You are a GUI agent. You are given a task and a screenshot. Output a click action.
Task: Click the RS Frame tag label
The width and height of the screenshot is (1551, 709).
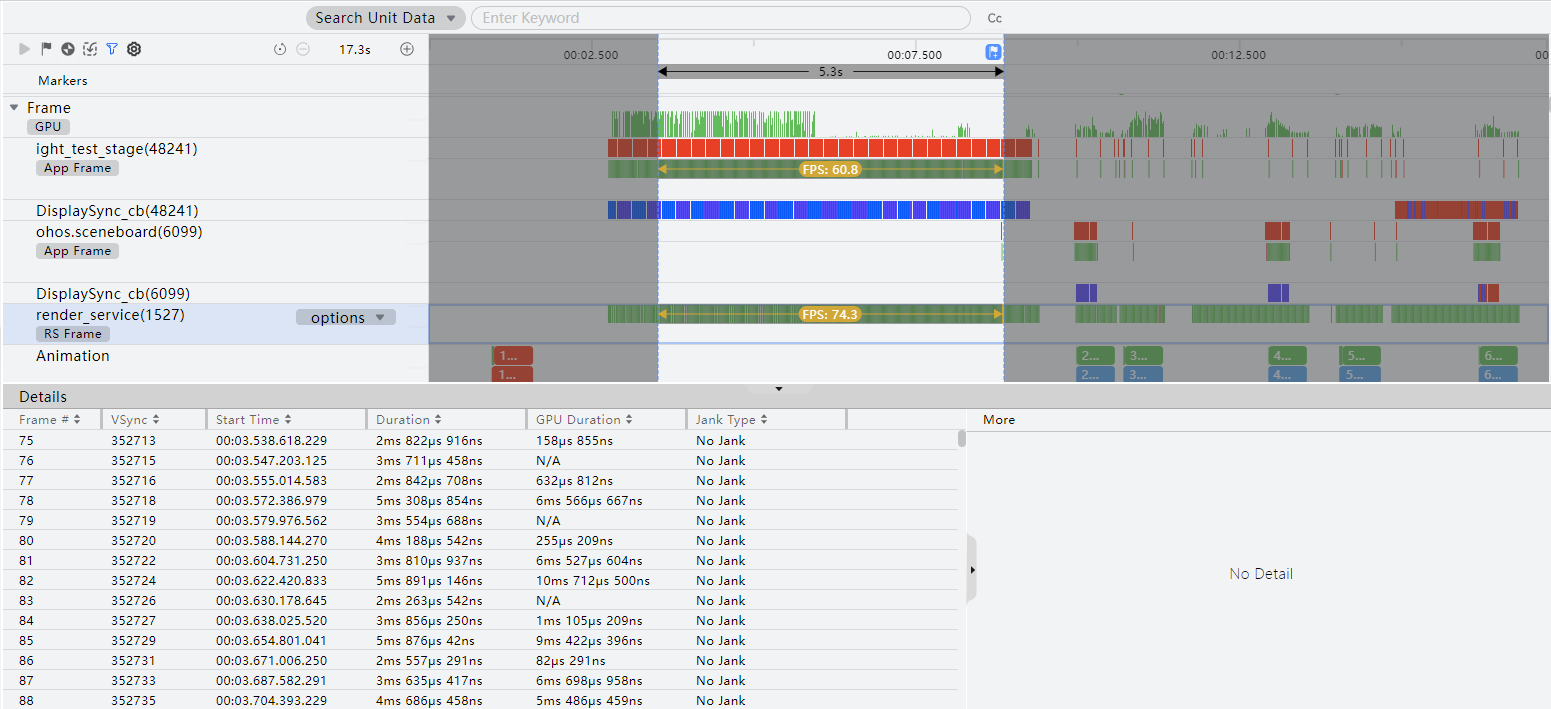tap(72, 334)
